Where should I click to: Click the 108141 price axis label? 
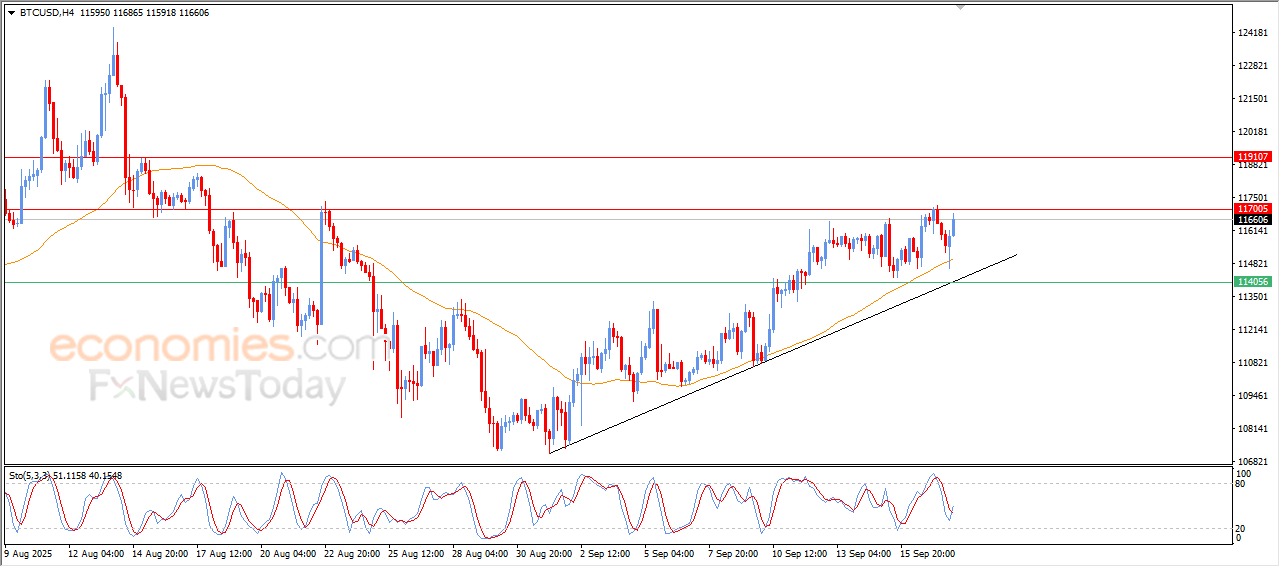pos(1253,429)
